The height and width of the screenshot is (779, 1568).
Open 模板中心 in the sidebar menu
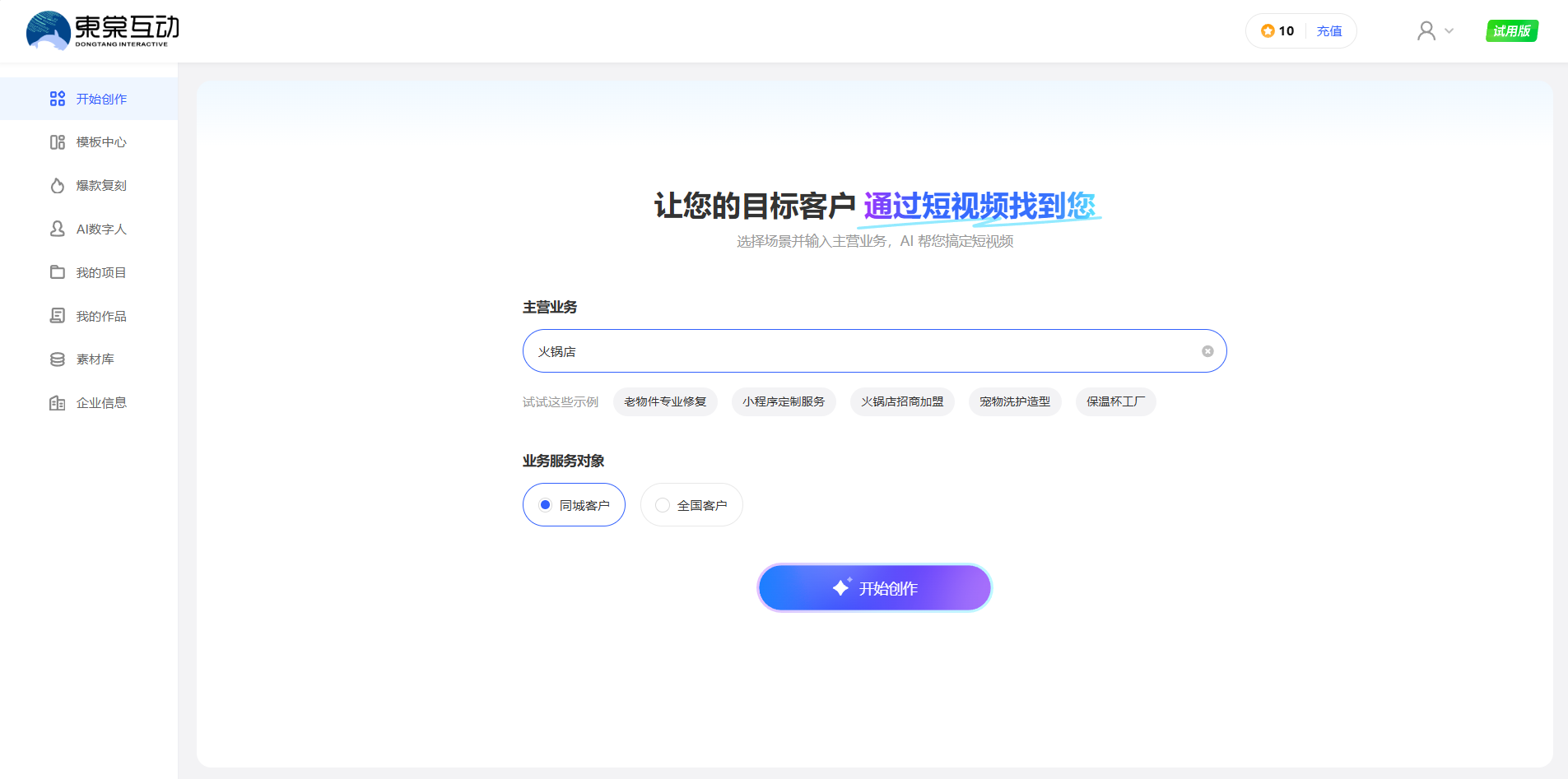pyautogui.click(x=89, y=142)
